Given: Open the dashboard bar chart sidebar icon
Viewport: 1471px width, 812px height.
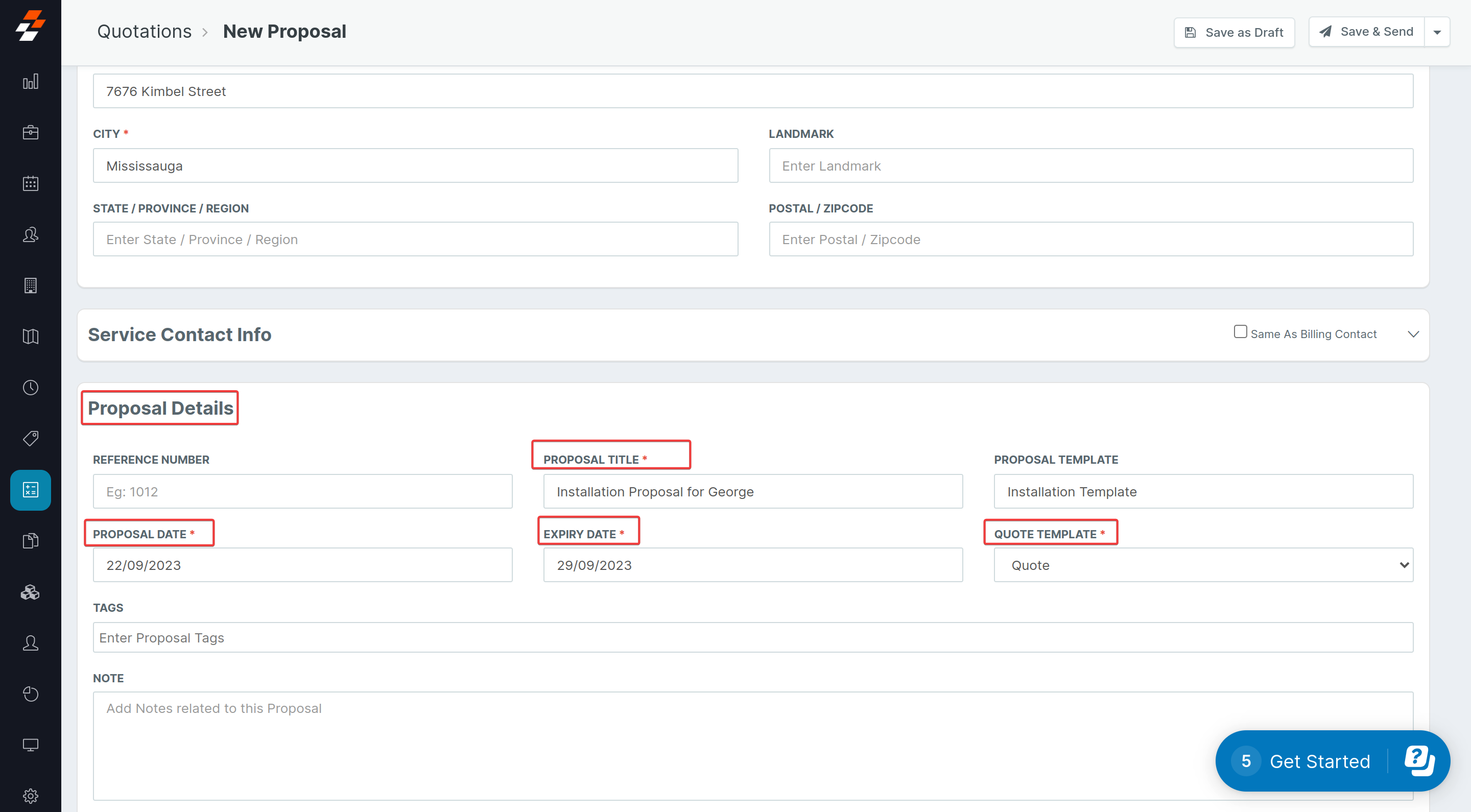Looking at the screenshot, I should coord(30,82).
